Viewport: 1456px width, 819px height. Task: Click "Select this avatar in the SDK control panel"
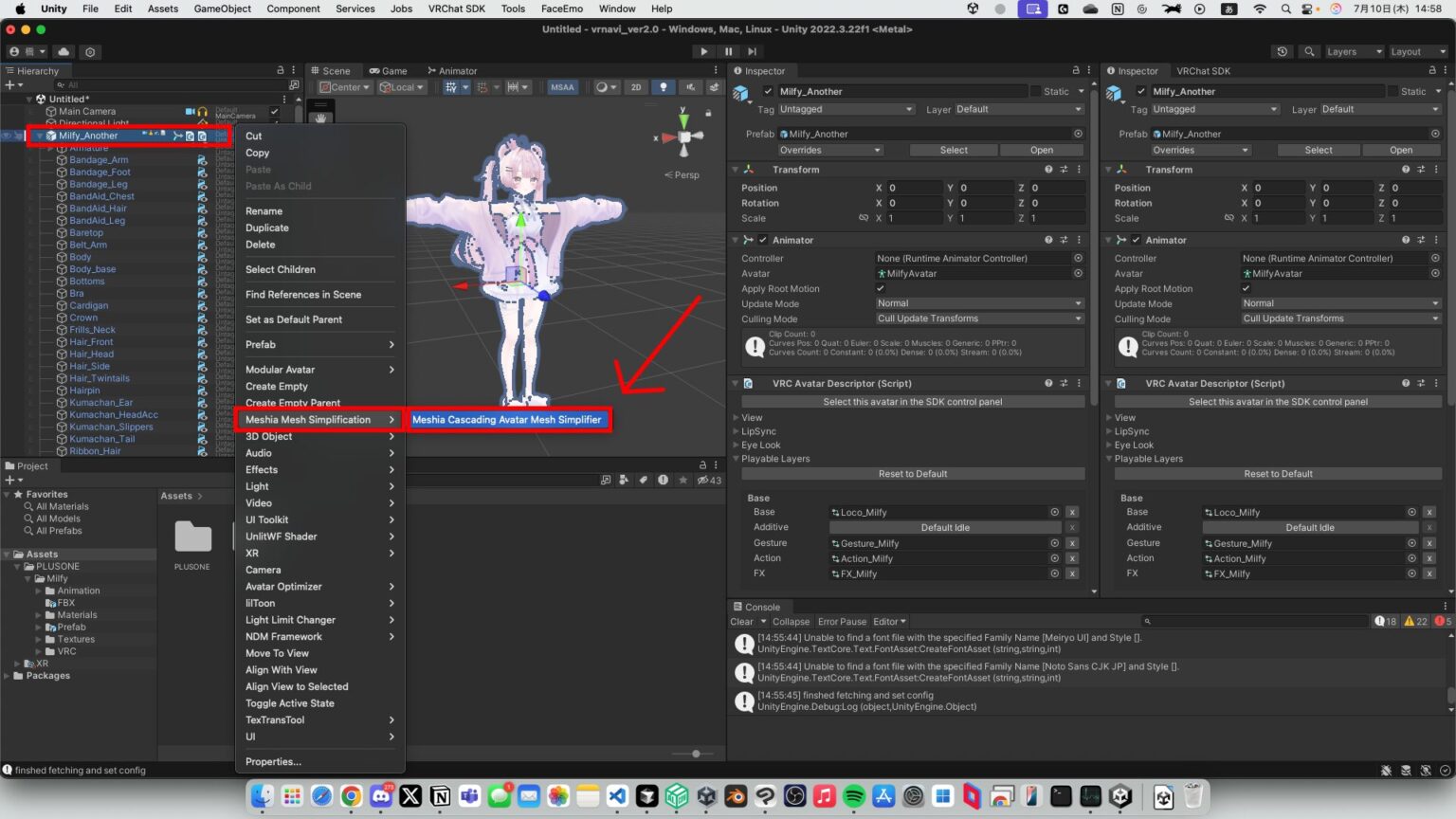910,401
